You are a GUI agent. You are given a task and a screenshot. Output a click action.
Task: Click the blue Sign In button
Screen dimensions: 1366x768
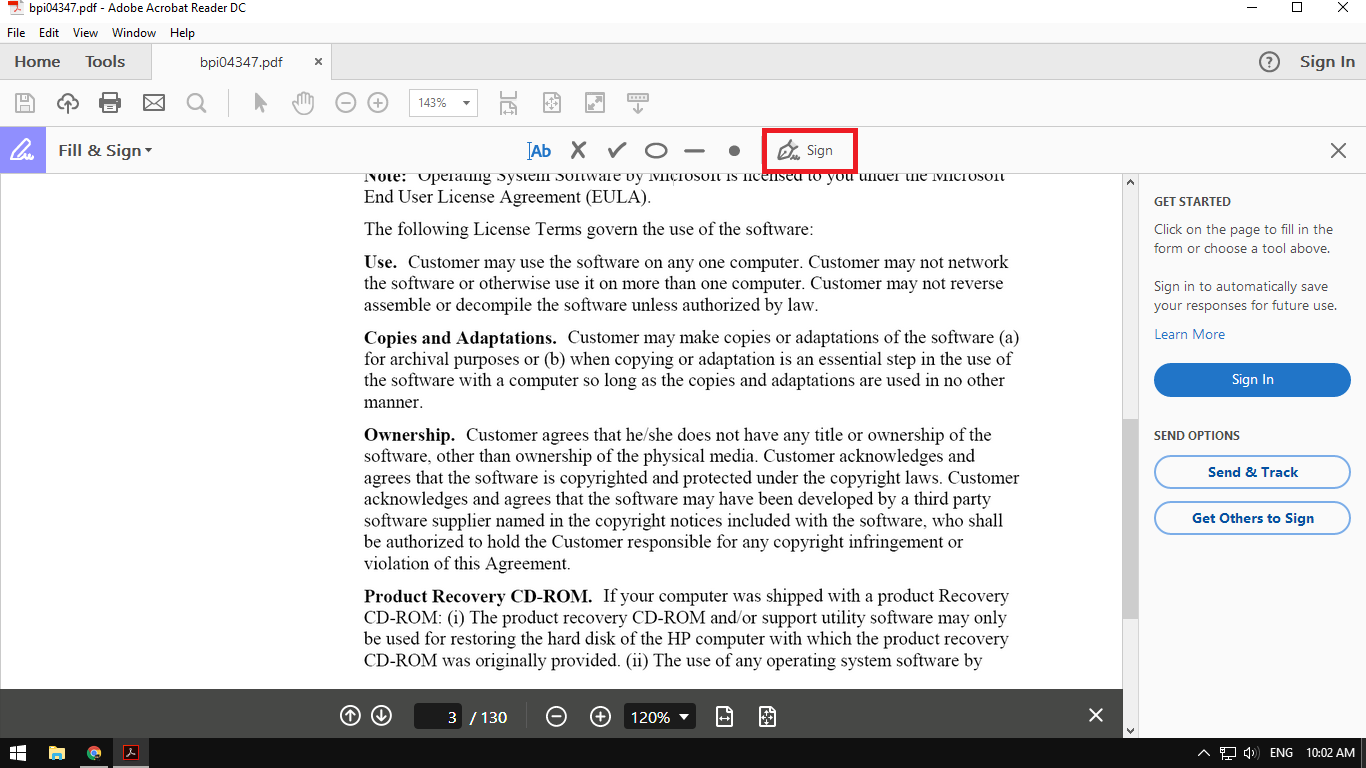click(1252, 380)
